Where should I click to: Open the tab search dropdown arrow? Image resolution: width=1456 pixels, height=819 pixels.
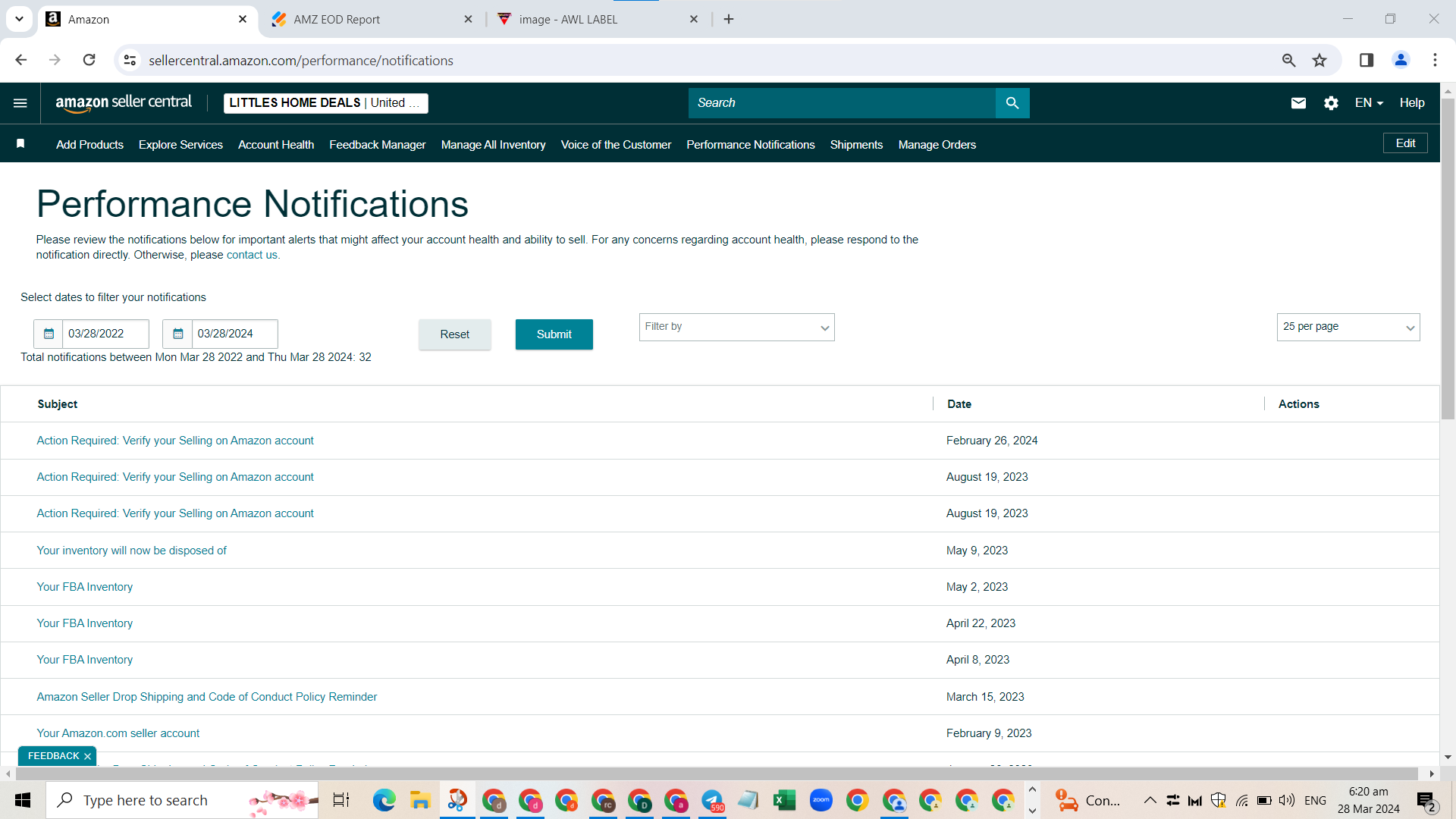point(19,19)
